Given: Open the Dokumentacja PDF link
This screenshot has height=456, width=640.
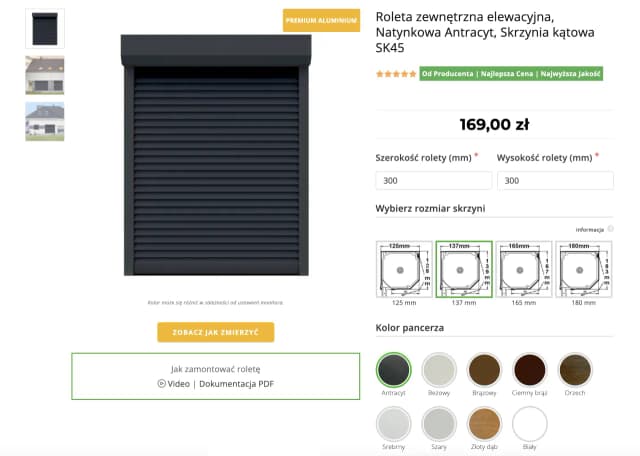Looking at the screenshot, I should pyautogui.click(x=236, y=384).
